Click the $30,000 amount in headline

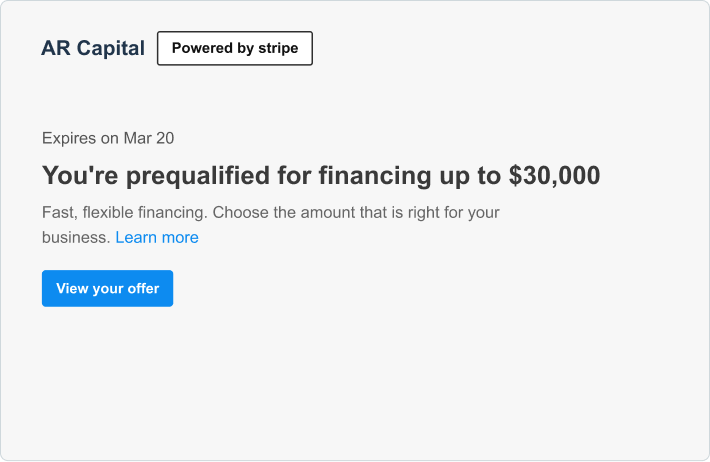(x=554, y=176)
